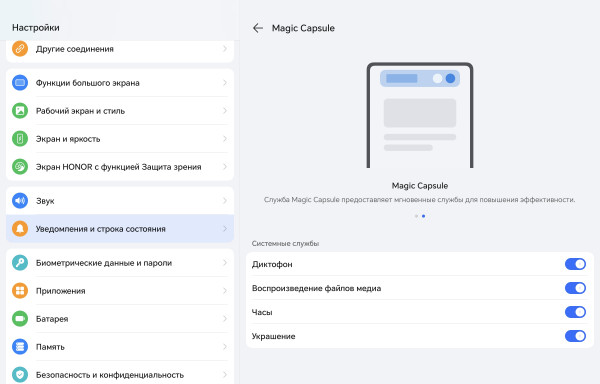The height and width of the screenshot is (384, 600).
Task: Open chevron on Рабочий экран и стиль row
Action: tap(225, 111)
